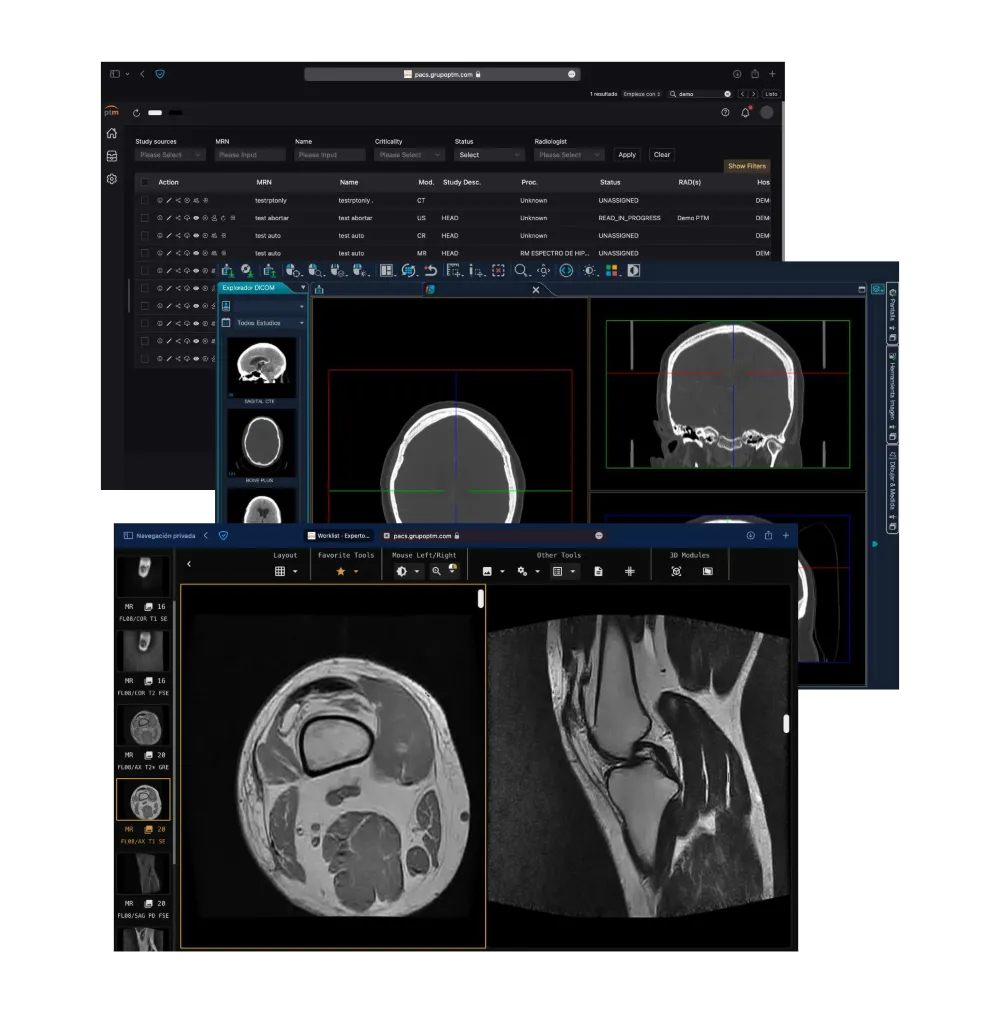Image resolution: width=1000 pixels, height=1014 pixels.
Task: Click the import-from-disc tool in CT viewer
Action: (x=247, y=270)
